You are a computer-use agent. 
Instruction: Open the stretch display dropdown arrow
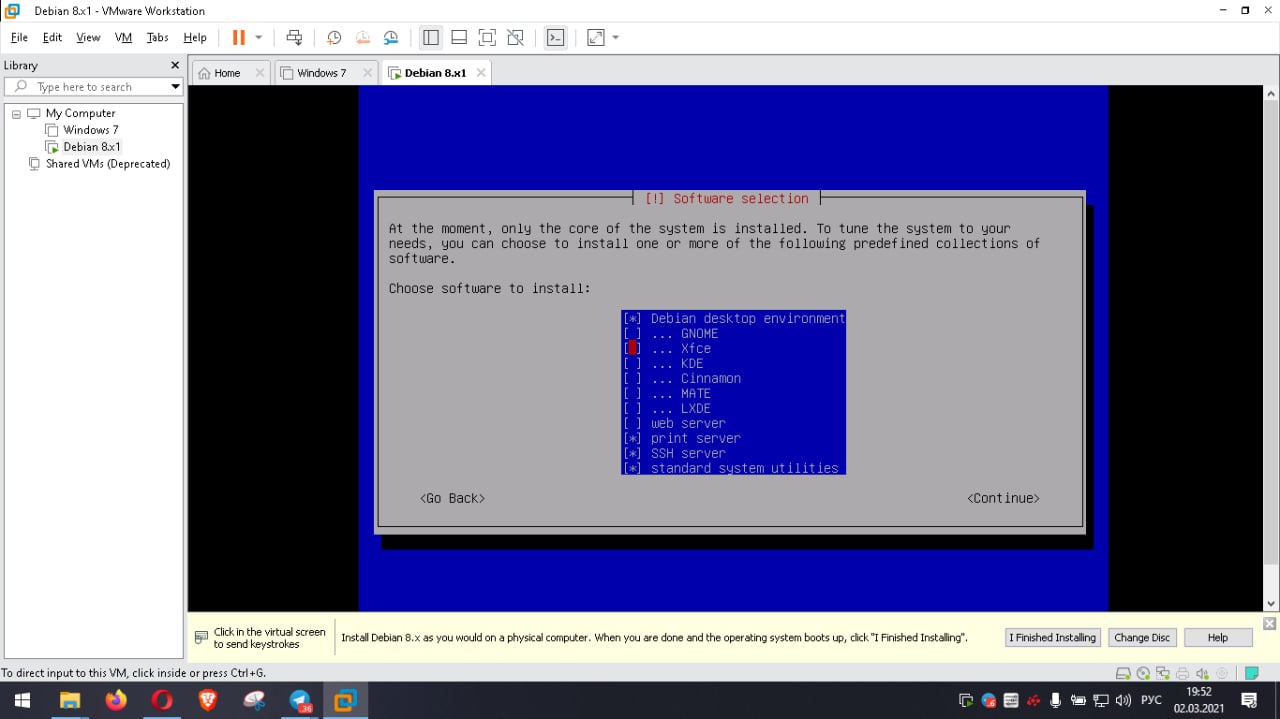click(615, 37)
